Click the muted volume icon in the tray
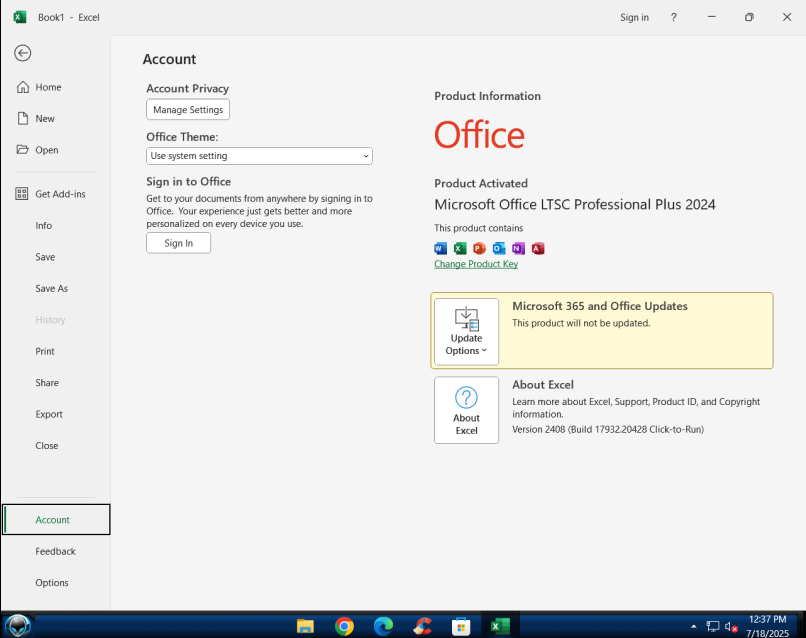The image size is (806, 638). pyautogui.click(x=731, y=627)
